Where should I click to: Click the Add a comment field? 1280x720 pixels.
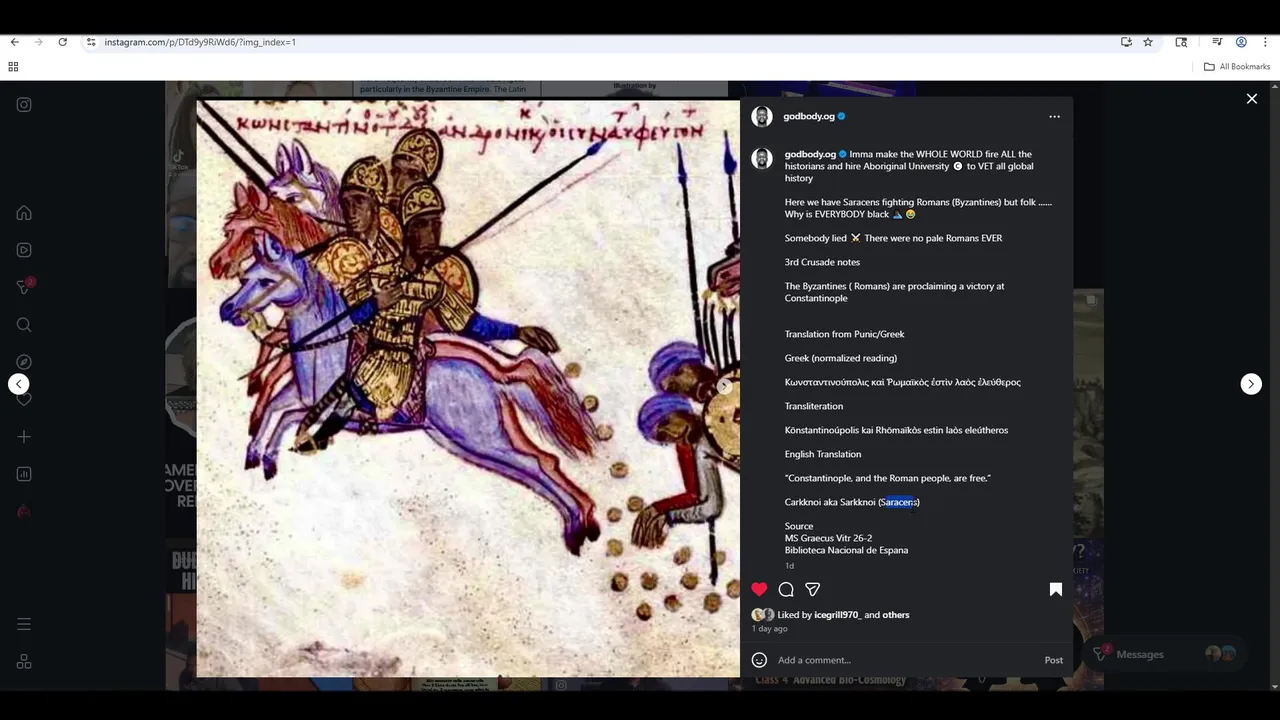tap(905, 660)
